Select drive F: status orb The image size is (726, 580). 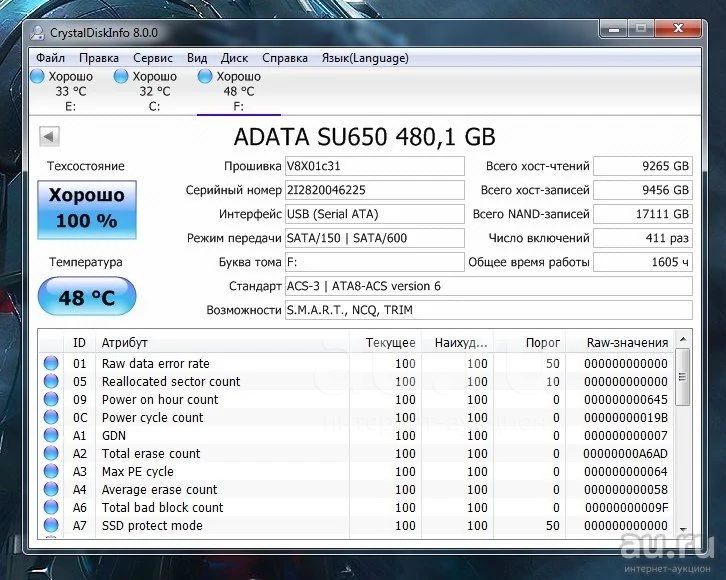point(206,76)
